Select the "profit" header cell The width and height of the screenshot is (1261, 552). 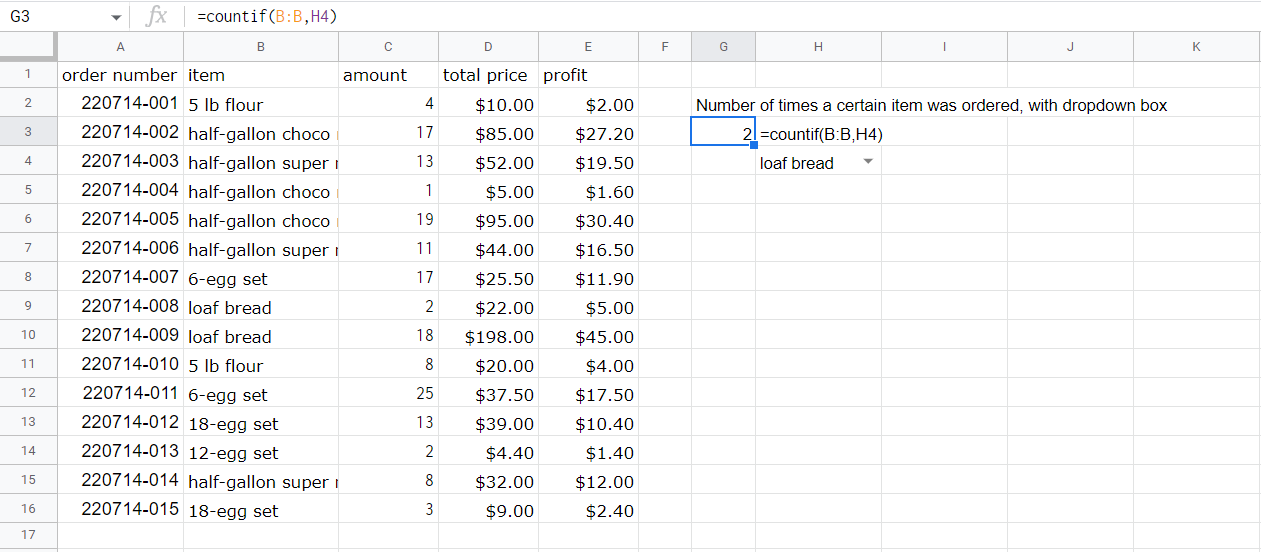(x=588, y=75)
